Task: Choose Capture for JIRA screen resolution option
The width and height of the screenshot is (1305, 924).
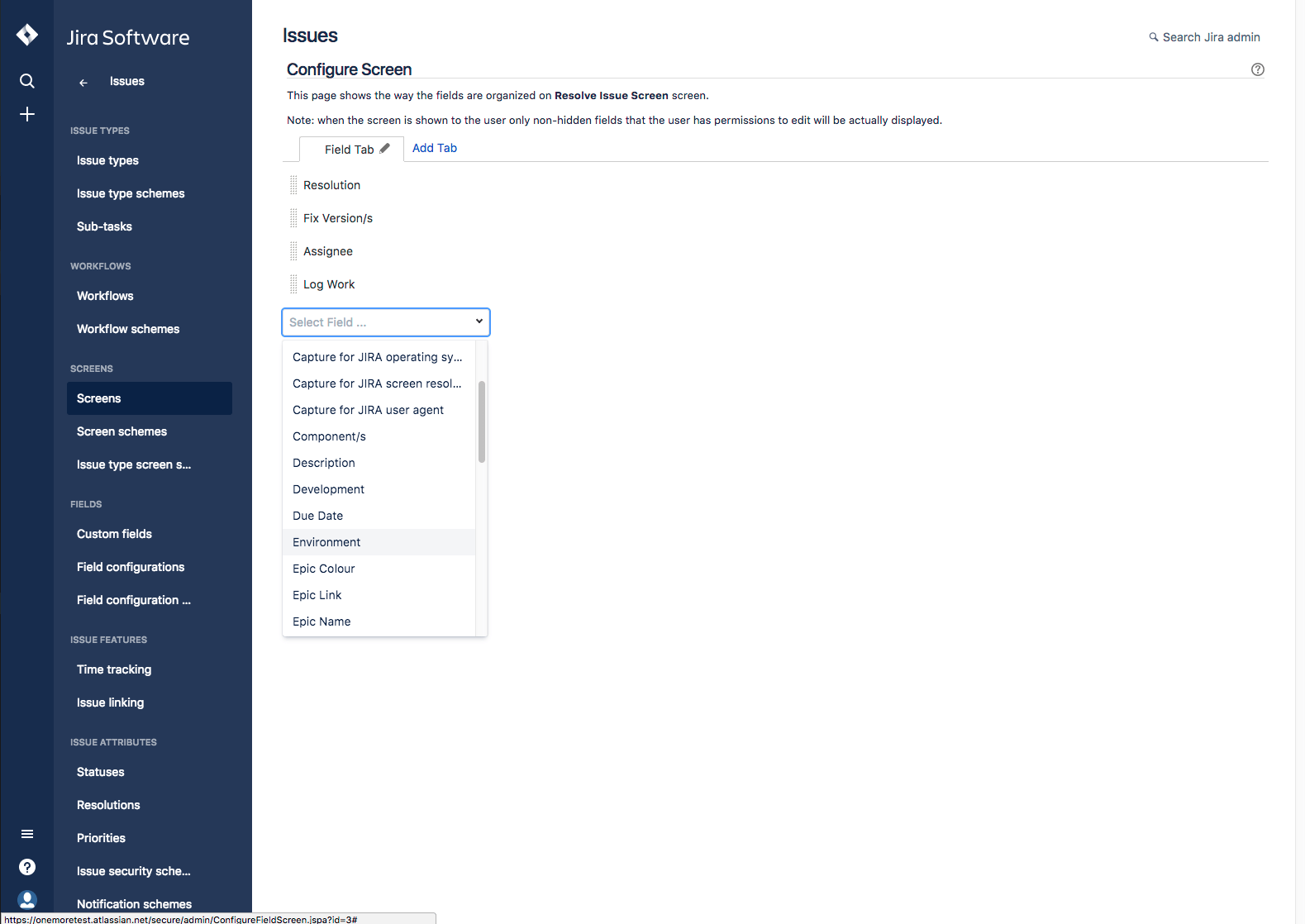Action: [x=379, y=383]
